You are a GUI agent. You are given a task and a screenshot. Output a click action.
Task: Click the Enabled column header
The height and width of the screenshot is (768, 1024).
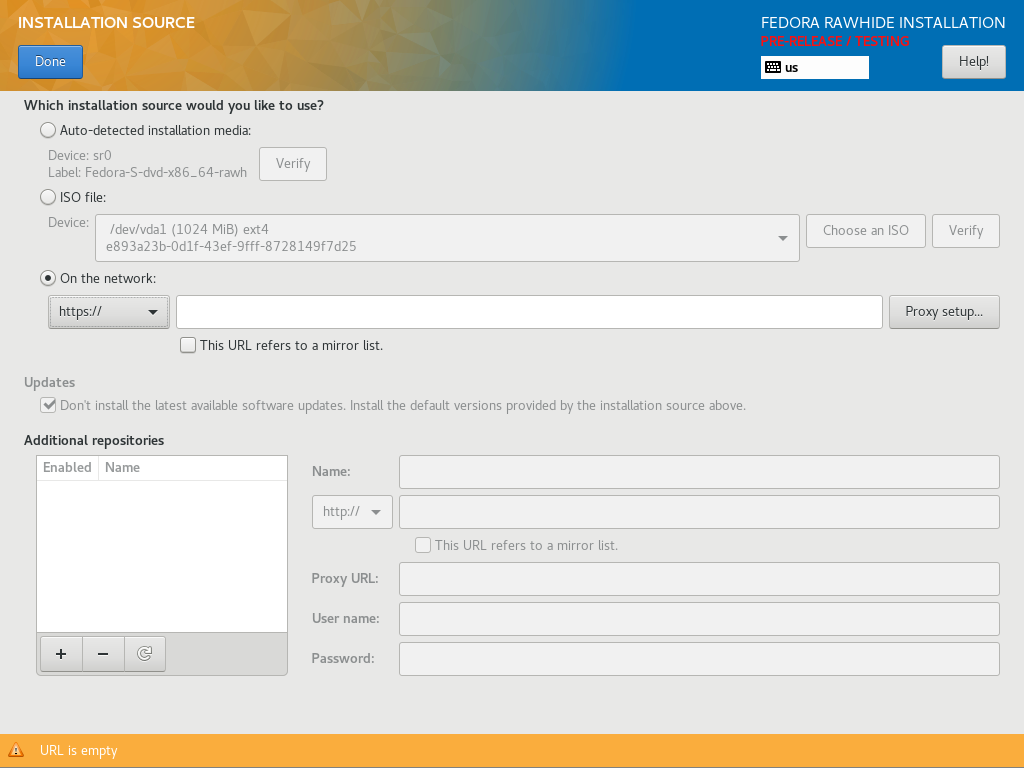pos(67,468)
